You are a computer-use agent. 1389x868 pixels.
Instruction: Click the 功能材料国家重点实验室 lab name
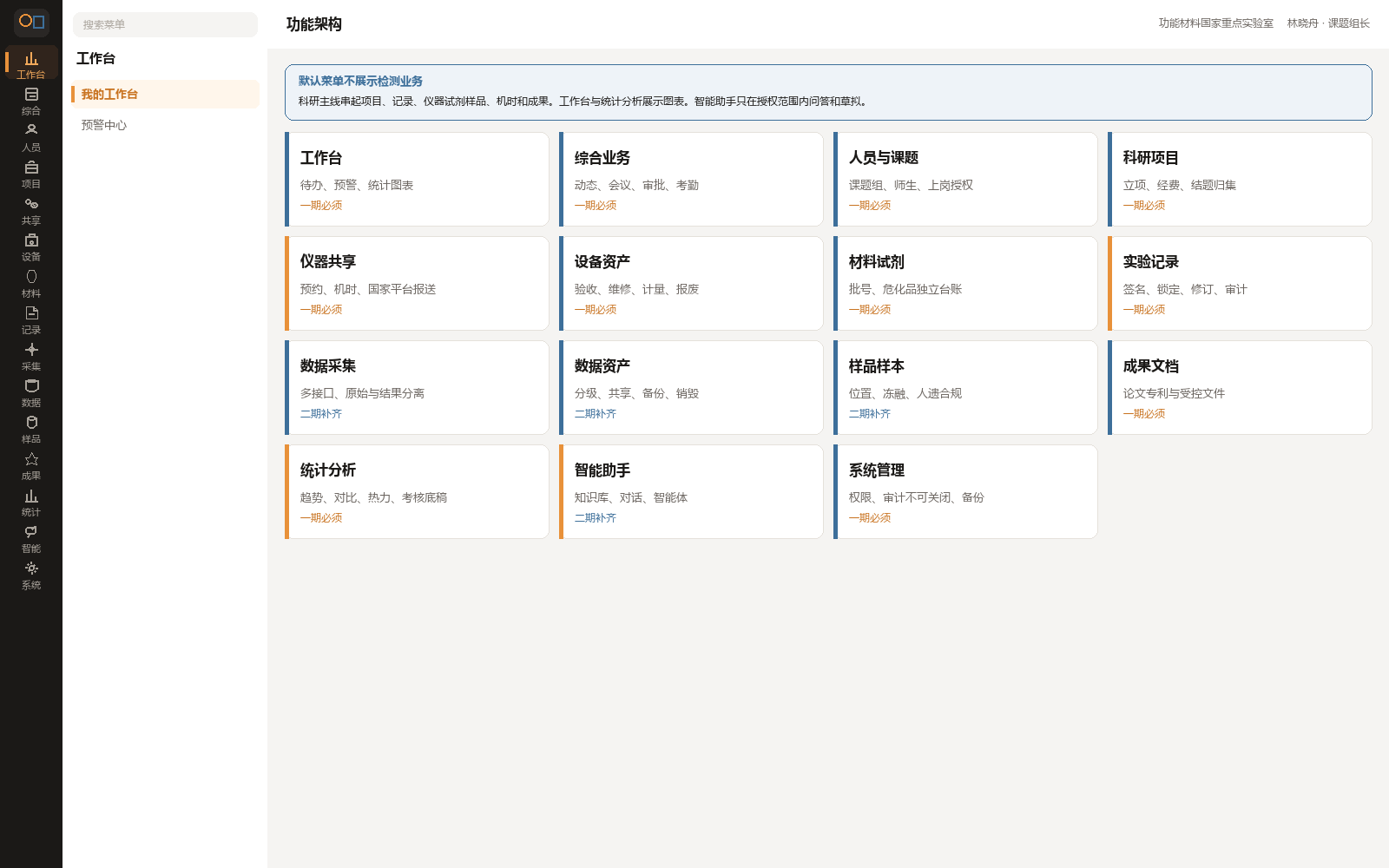[x=1215, y=23]
